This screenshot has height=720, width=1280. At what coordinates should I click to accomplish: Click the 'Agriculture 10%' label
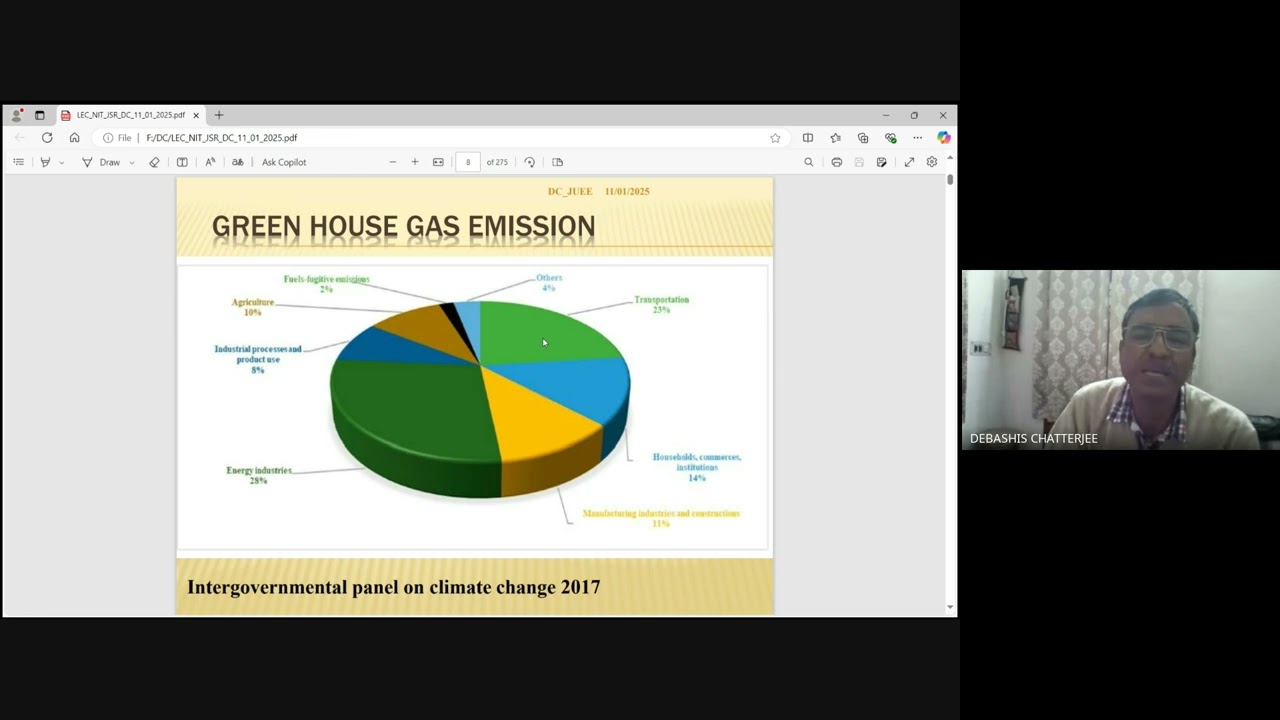[x=252, y=307]
